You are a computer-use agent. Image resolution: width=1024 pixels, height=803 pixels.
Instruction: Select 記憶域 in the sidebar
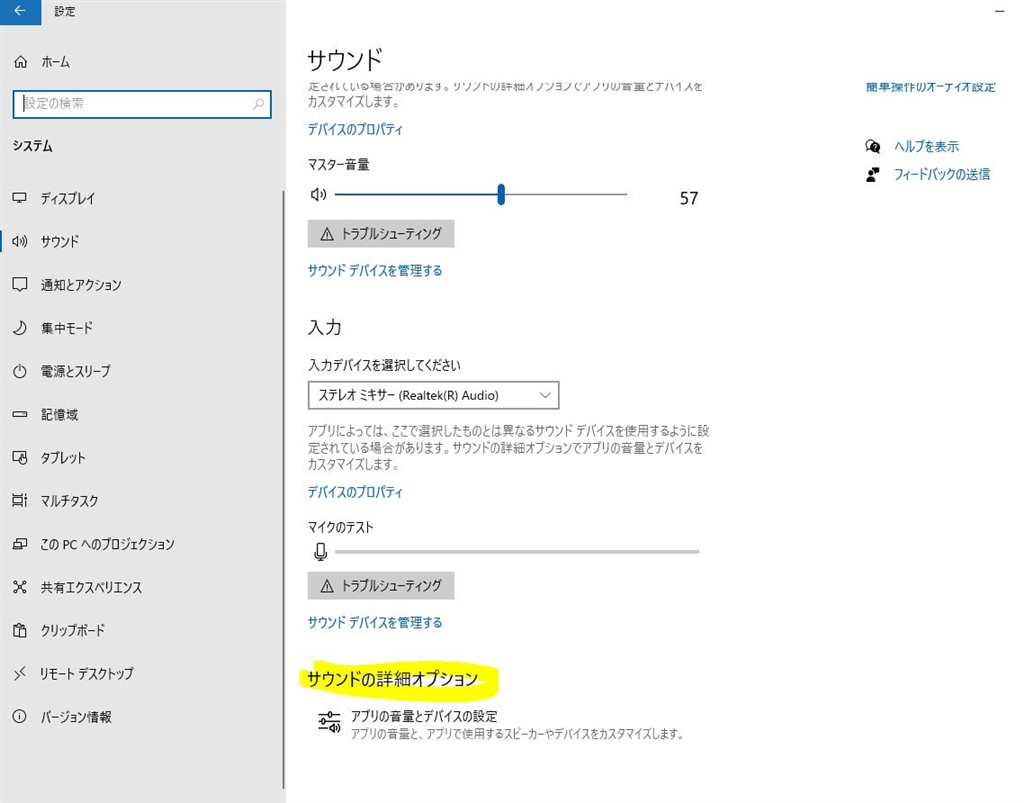59,415
